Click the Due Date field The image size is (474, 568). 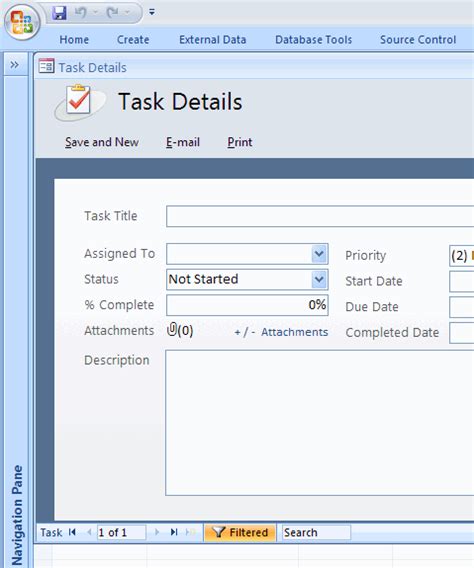(462, 307)
